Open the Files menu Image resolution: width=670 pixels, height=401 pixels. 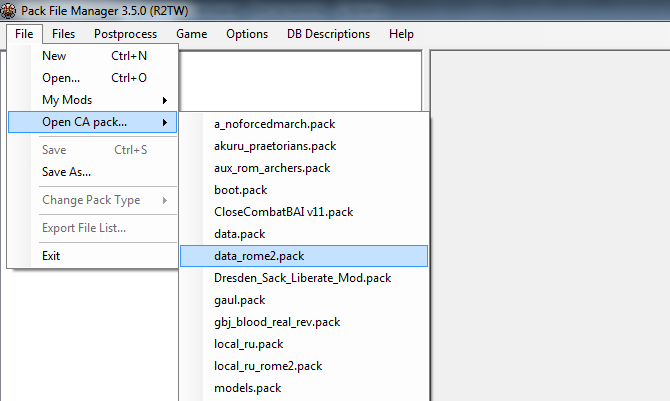[64, 33]
